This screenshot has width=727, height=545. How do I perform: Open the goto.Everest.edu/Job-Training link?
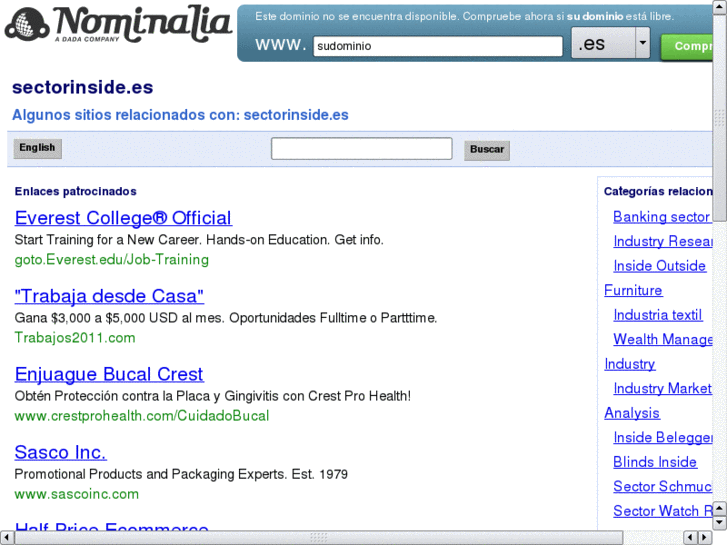point(112,260)
